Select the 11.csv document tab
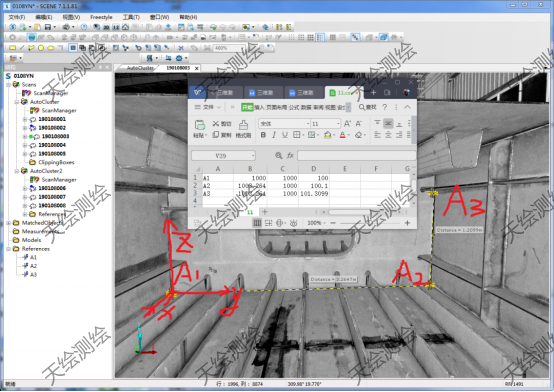The height and width of the screenshot is (392, 554). coord(341,93)
